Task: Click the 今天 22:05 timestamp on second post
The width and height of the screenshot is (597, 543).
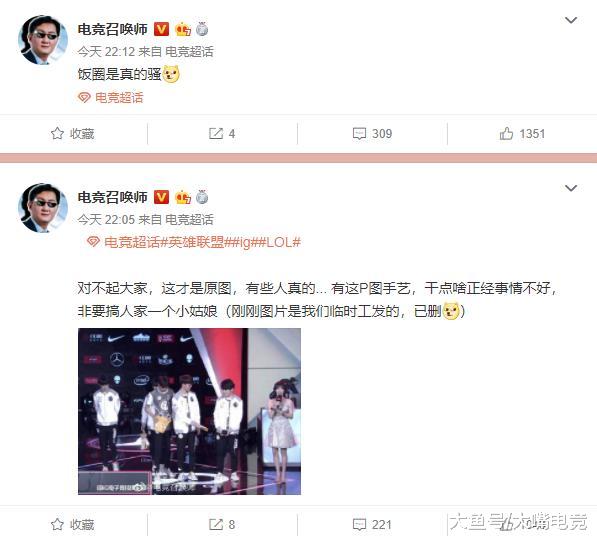Action: [x=106, y=220]
